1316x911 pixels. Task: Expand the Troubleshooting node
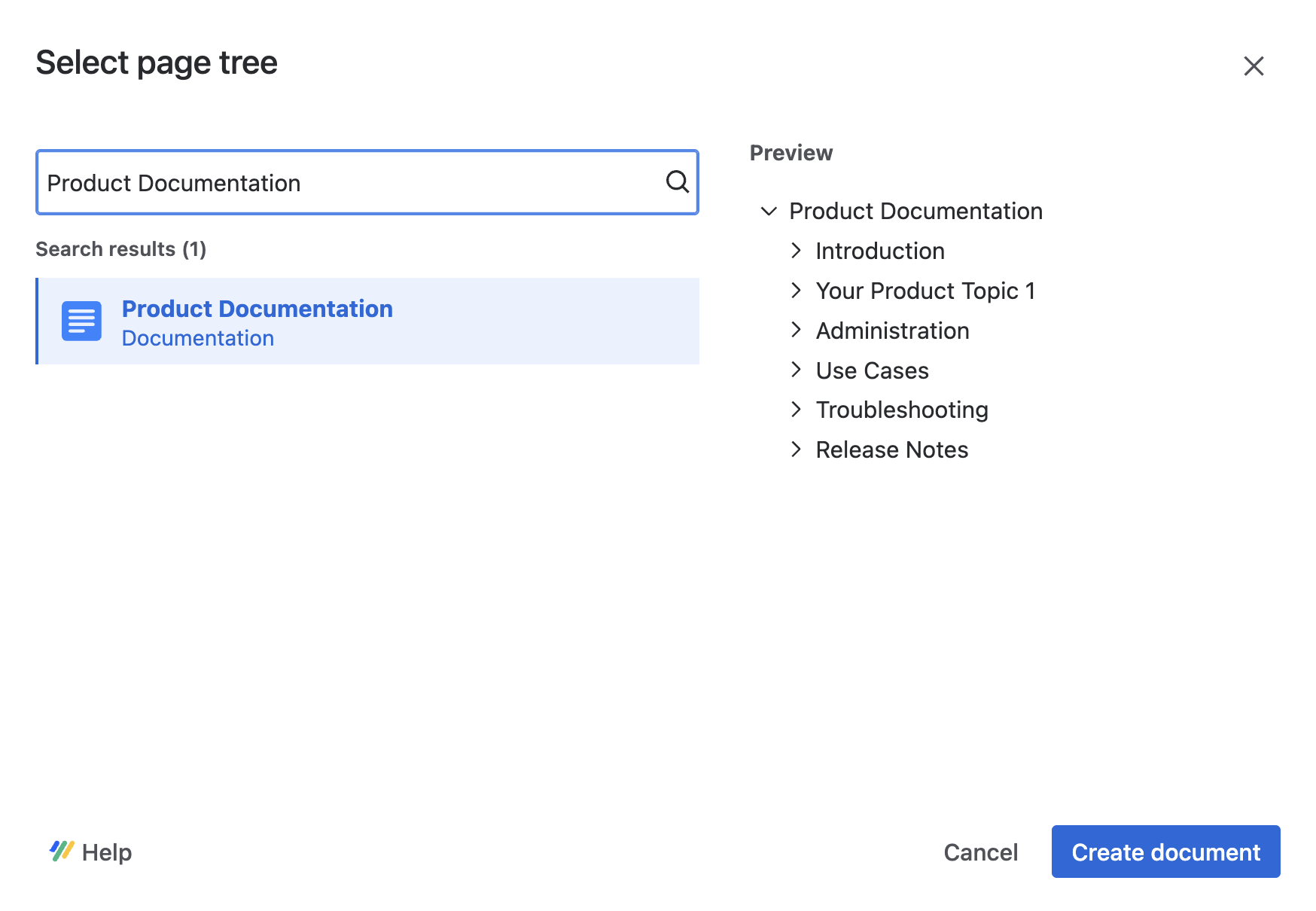click(x=797, y=410)
